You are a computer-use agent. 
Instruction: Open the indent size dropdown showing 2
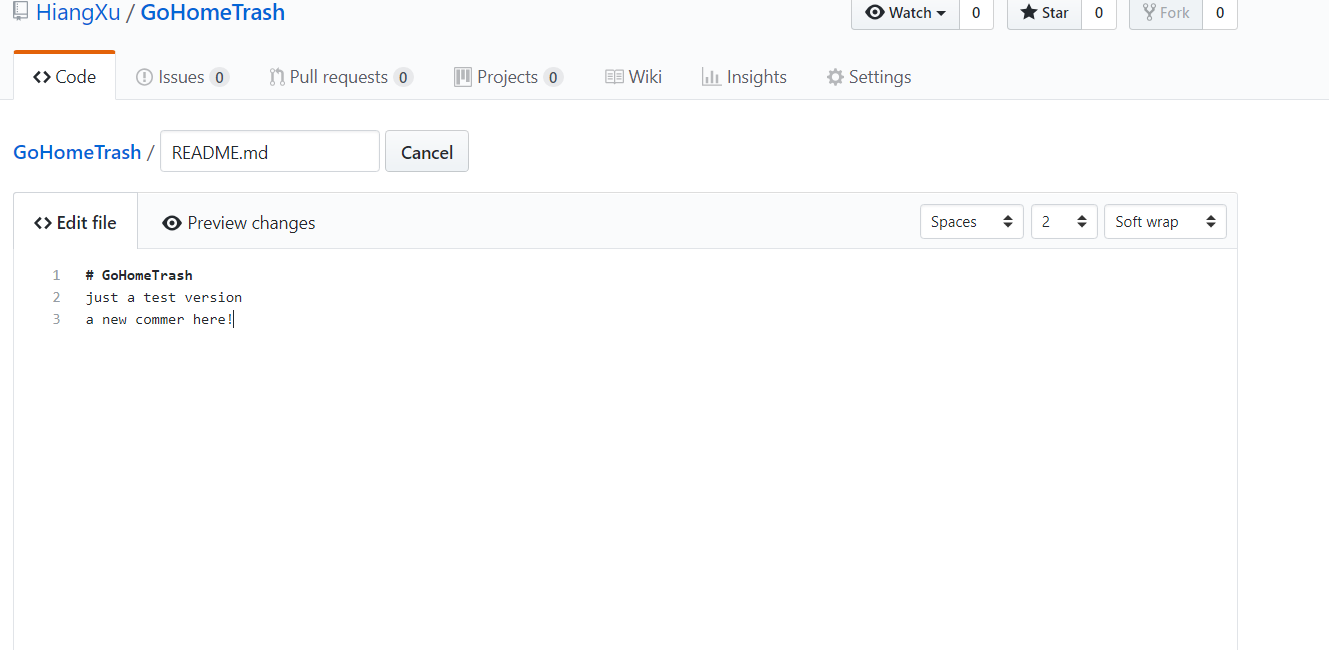(1065, 222)
